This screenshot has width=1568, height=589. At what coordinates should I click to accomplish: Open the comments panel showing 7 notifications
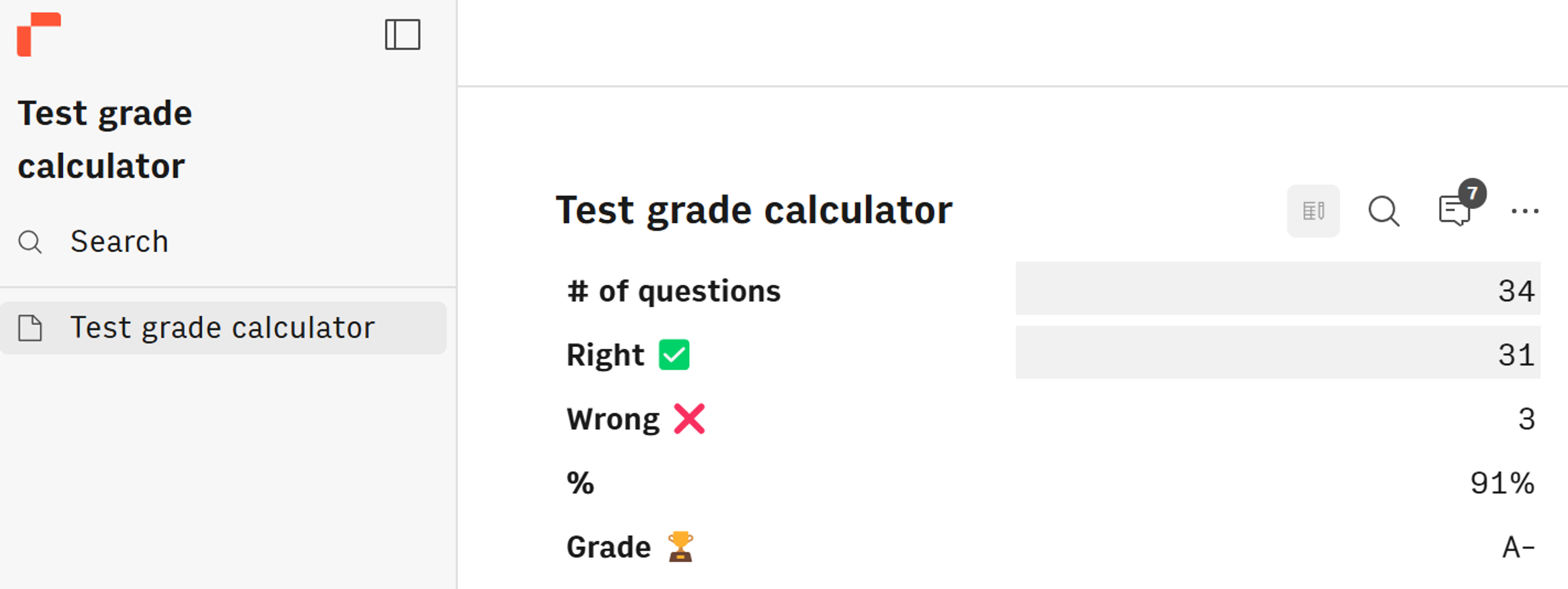tap(1455, 212)
